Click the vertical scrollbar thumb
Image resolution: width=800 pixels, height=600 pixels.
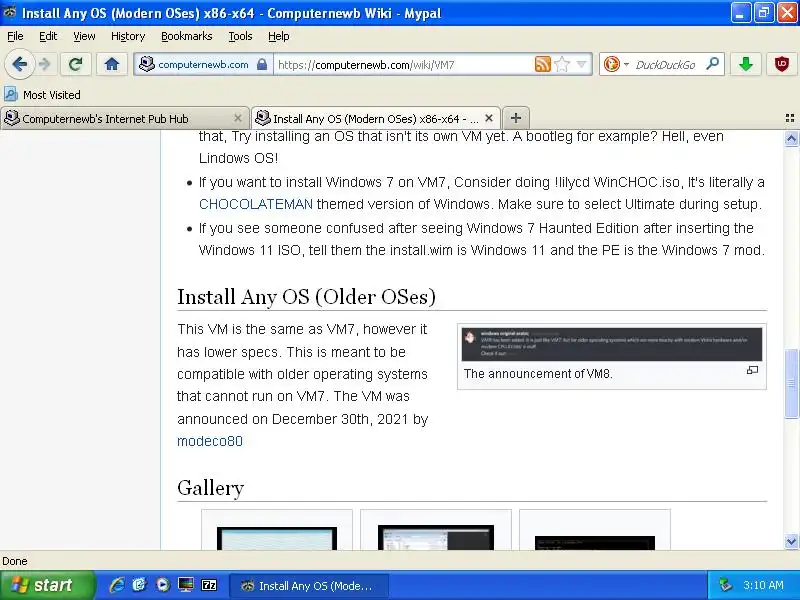791,383
